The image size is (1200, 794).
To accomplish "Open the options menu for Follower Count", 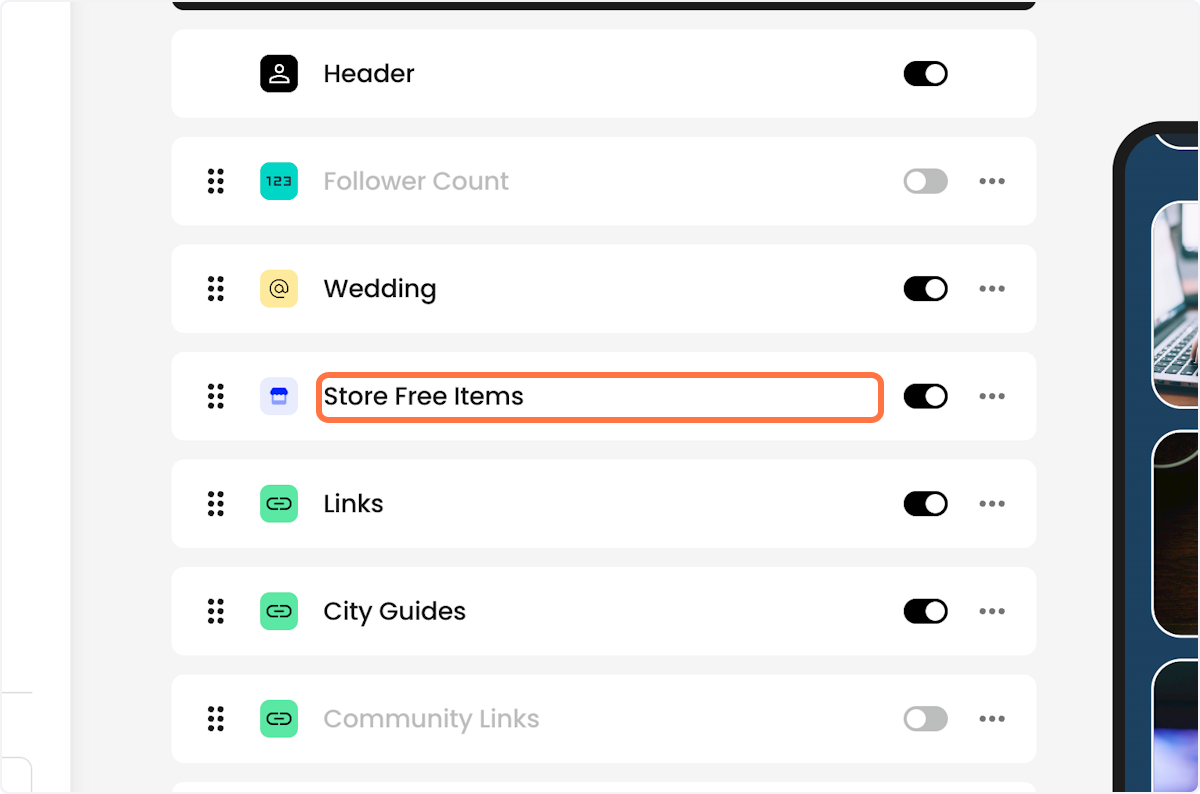I will pyautogui.click(x=992, y=181).
